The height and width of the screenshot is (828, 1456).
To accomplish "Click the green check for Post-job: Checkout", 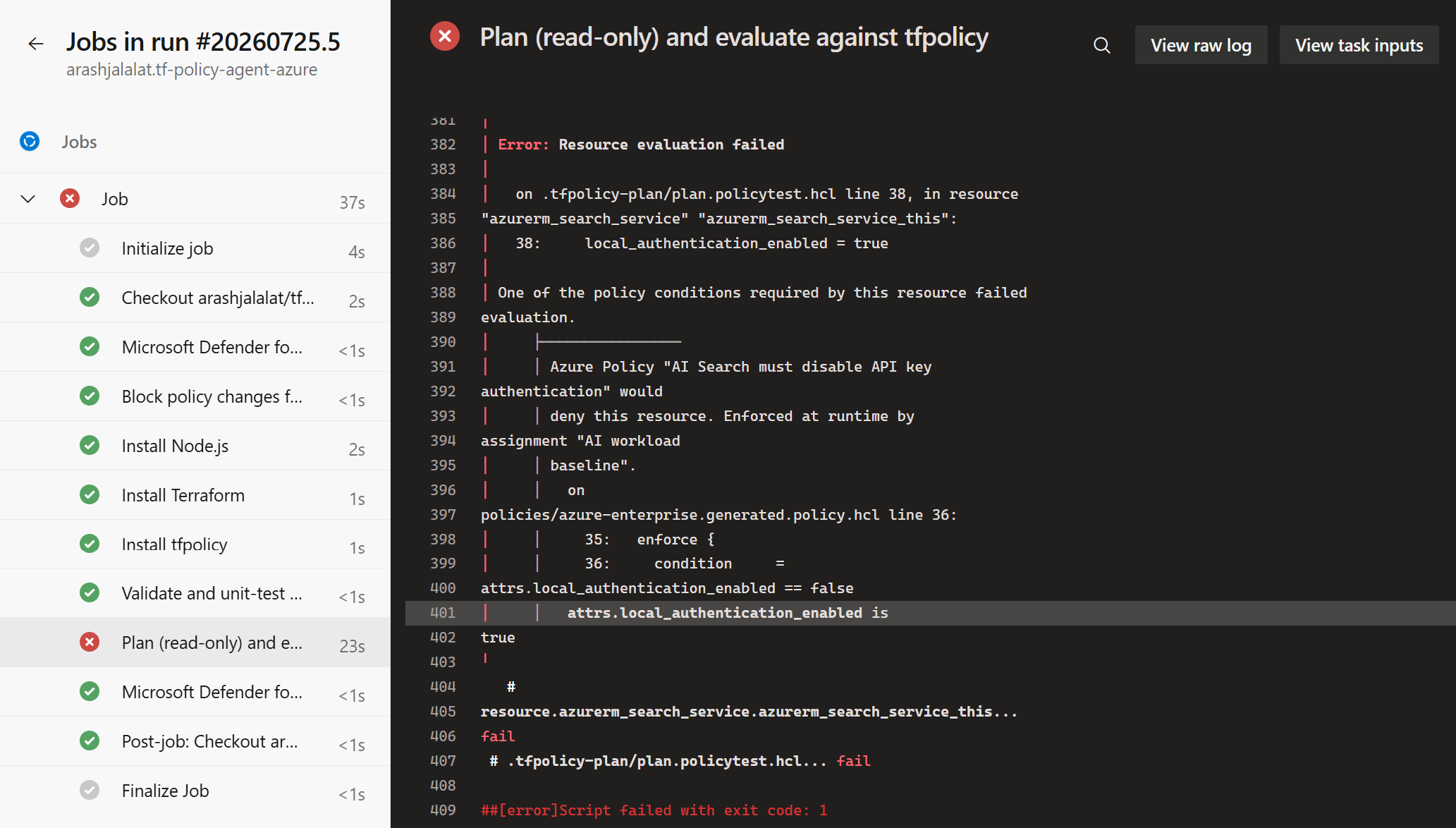I will coord(90,741).
